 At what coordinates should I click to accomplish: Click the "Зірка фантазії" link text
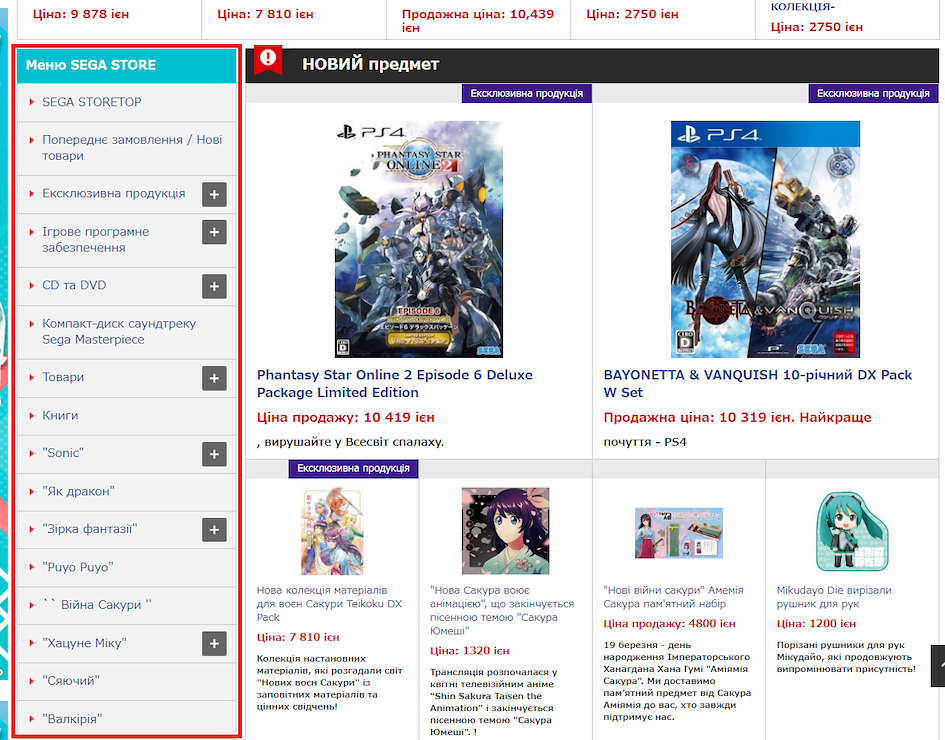tap(90, 529)
